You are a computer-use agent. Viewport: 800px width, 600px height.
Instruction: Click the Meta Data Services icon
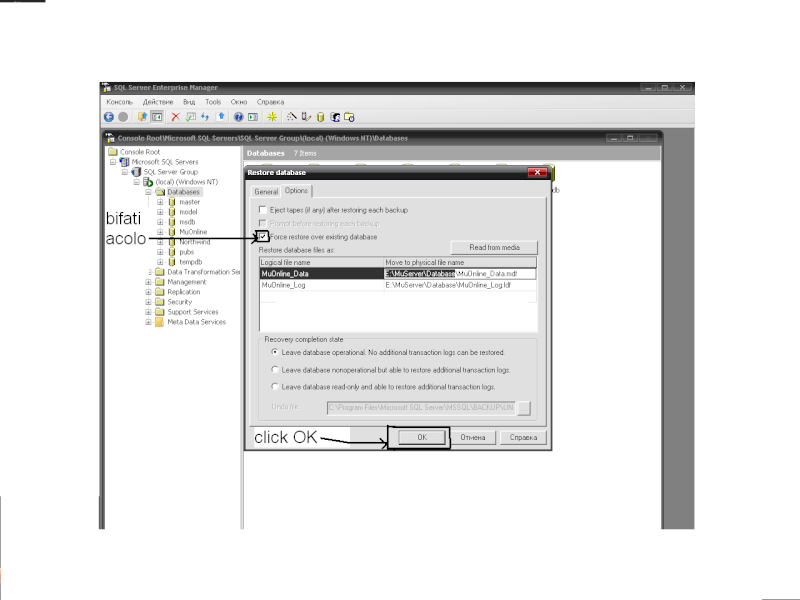tap(160, 322)
